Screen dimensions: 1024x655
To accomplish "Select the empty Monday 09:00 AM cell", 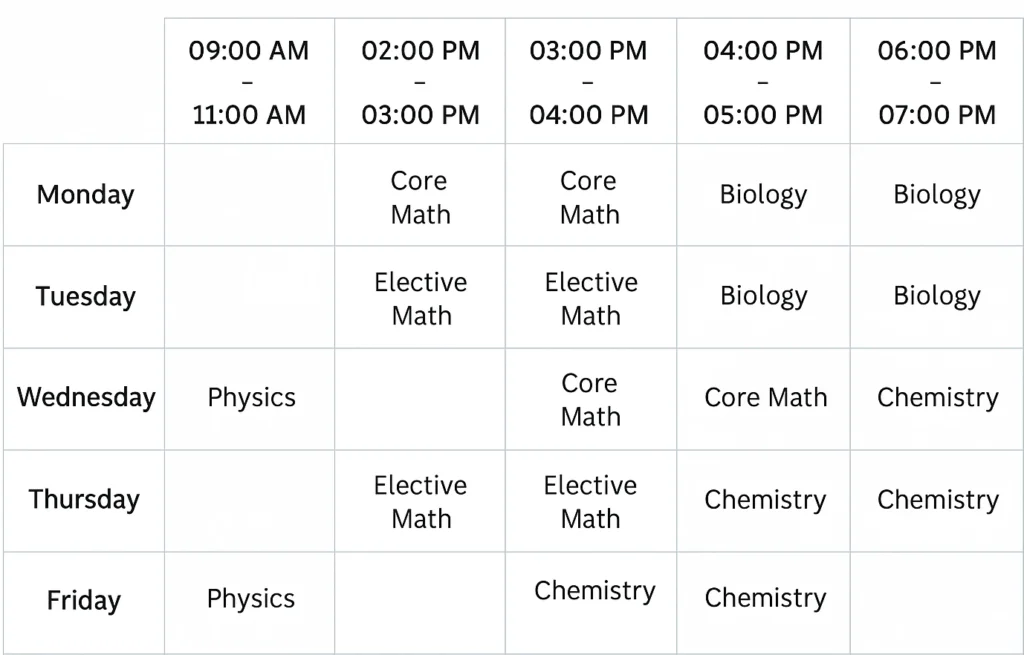I will (x=249, y=195).
